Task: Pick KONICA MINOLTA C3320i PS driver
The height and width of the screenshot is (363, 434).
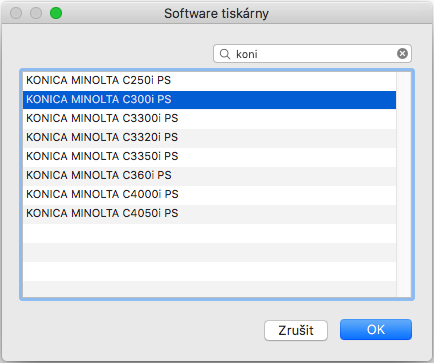Action: (x=209, y=137)
